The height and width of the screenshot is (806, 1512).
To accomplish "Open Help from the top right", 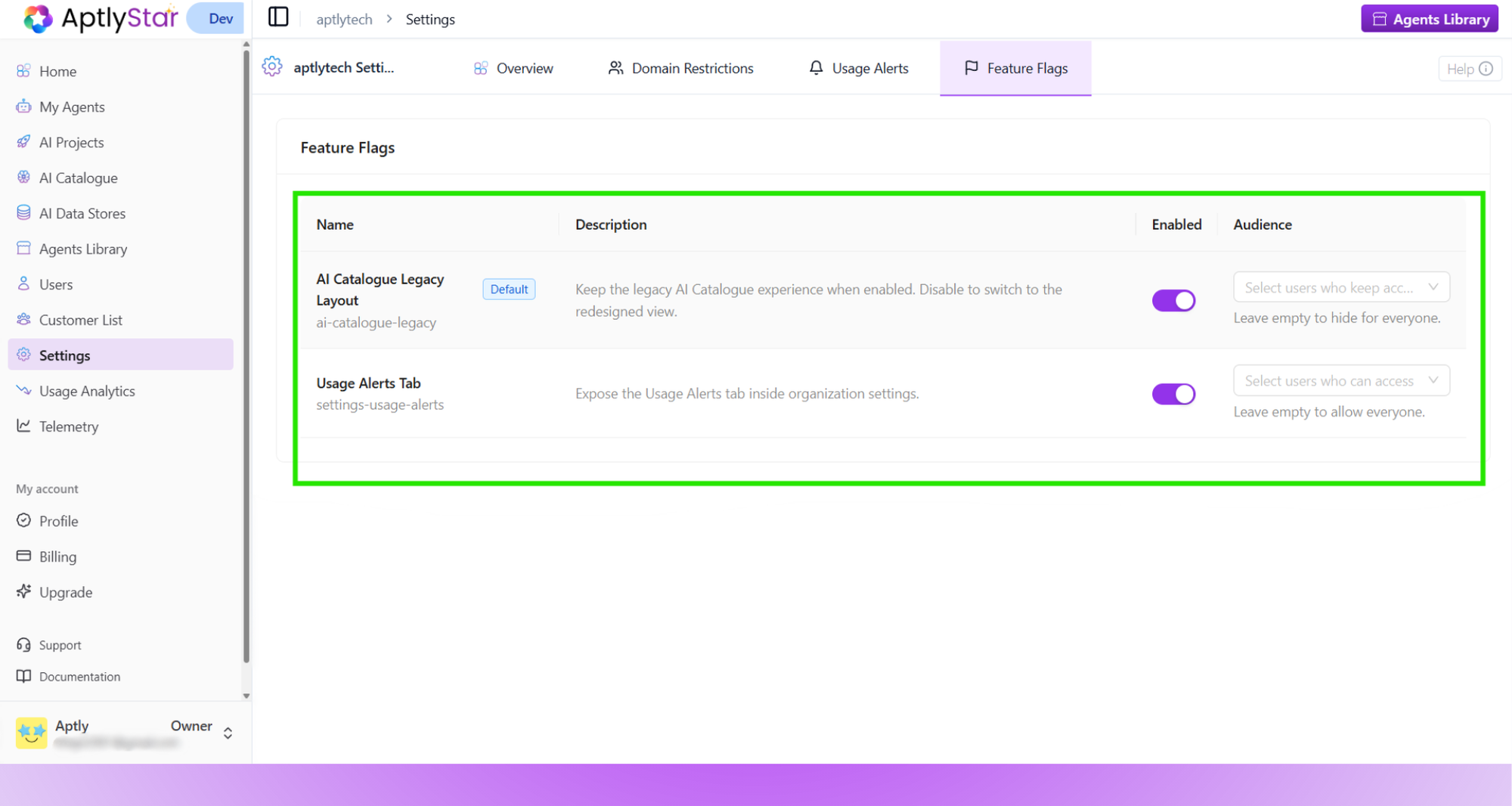I will point(1469,68).
